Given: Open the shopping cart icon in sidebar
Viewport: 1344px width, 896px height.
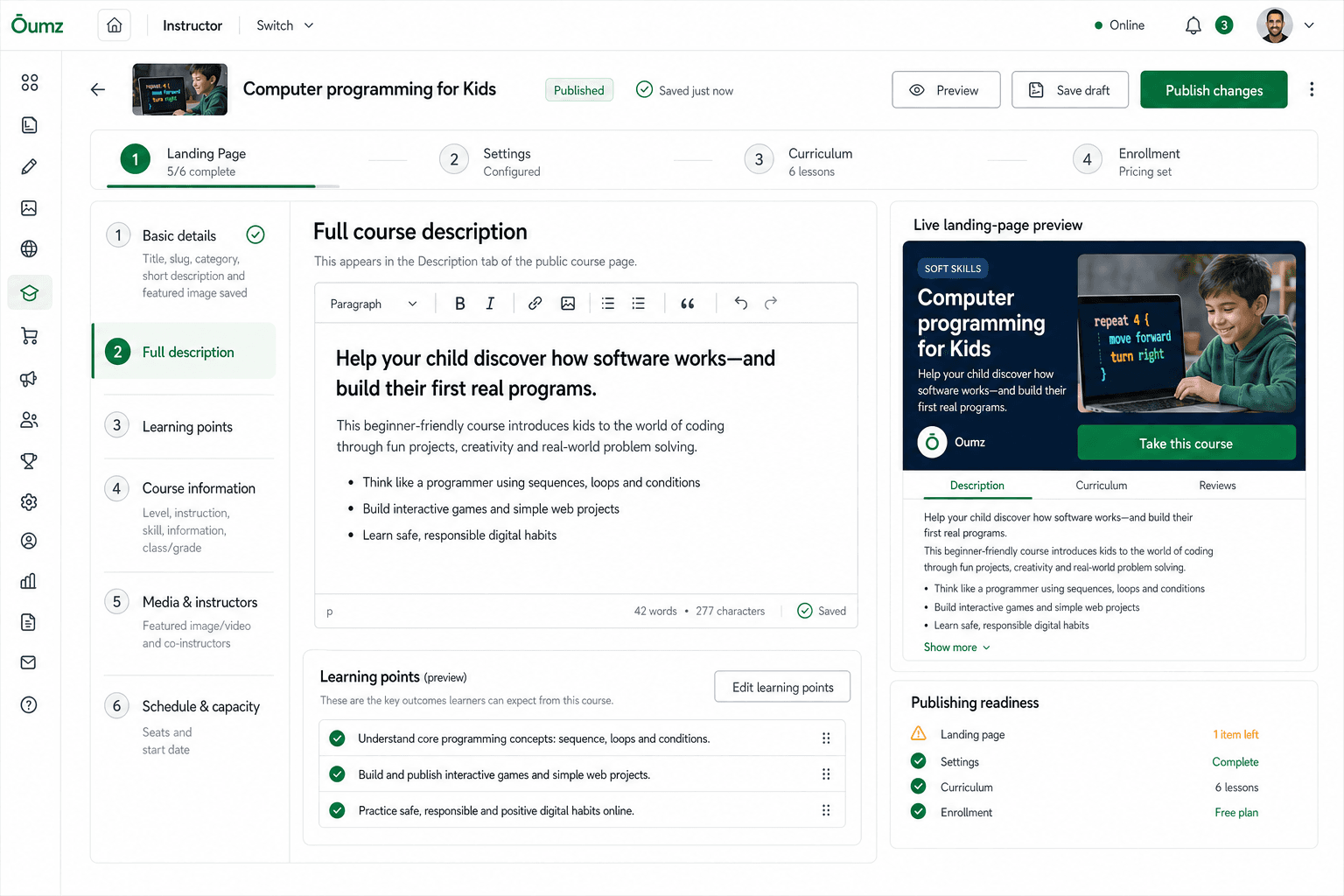Looking at the screenshot, I should 29,336.
